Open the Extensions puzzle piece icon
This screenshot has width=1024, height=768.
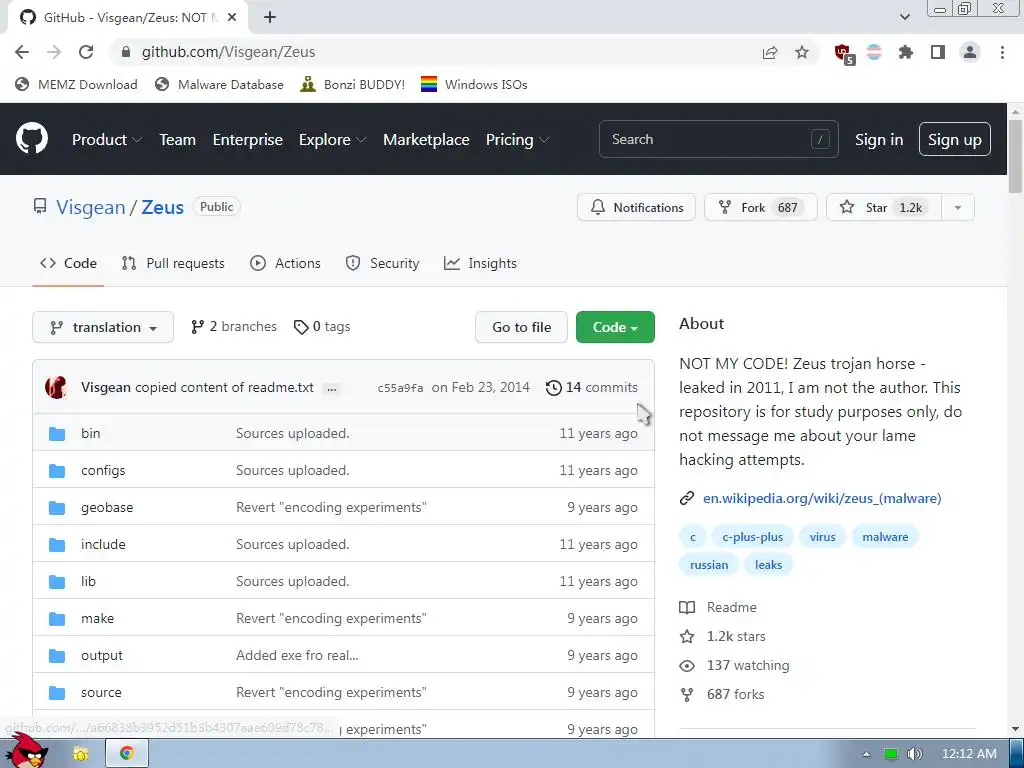pyautogui.click(x=906, y=52)
